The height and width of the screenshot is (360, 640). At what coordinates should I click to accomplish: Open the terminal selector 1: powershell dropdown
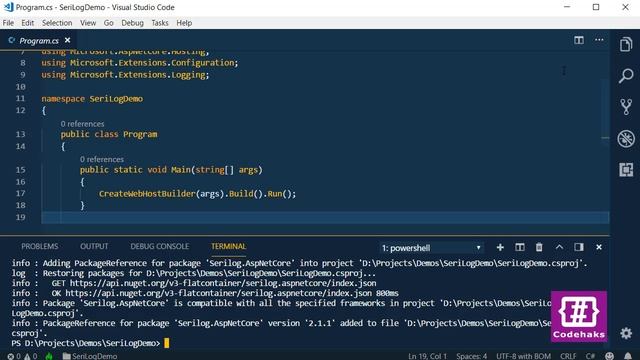pos(432,248)
